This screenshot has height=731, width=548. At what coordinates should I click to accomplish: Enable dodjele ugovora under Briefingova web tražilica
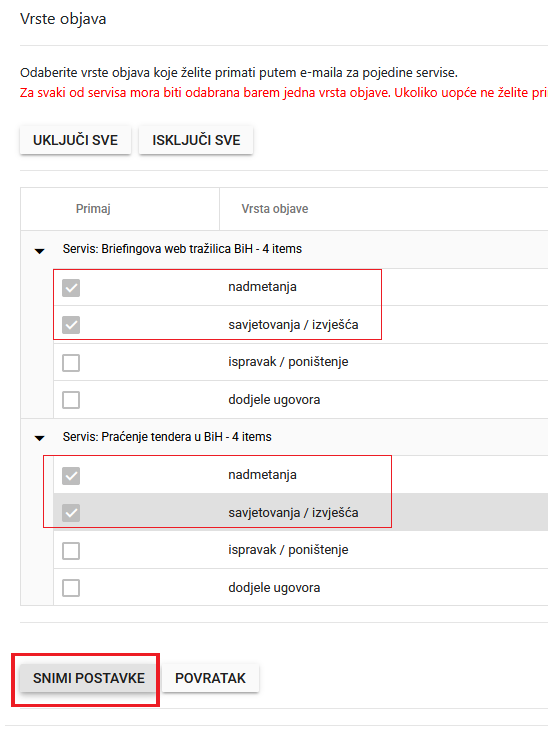point(71,400)
